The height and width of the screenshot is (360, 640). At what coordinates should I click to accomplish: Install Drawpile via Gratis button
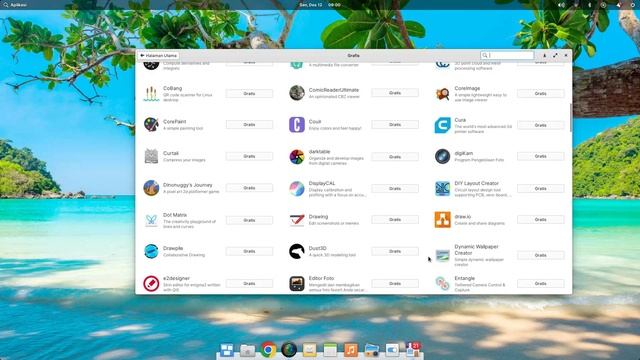pyautogui.click(x=249, y=251)
